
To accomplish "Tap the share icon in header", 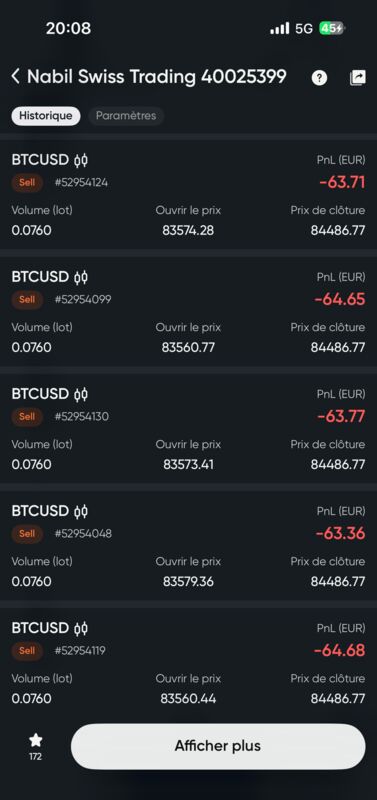I will (x=358, y=78).
